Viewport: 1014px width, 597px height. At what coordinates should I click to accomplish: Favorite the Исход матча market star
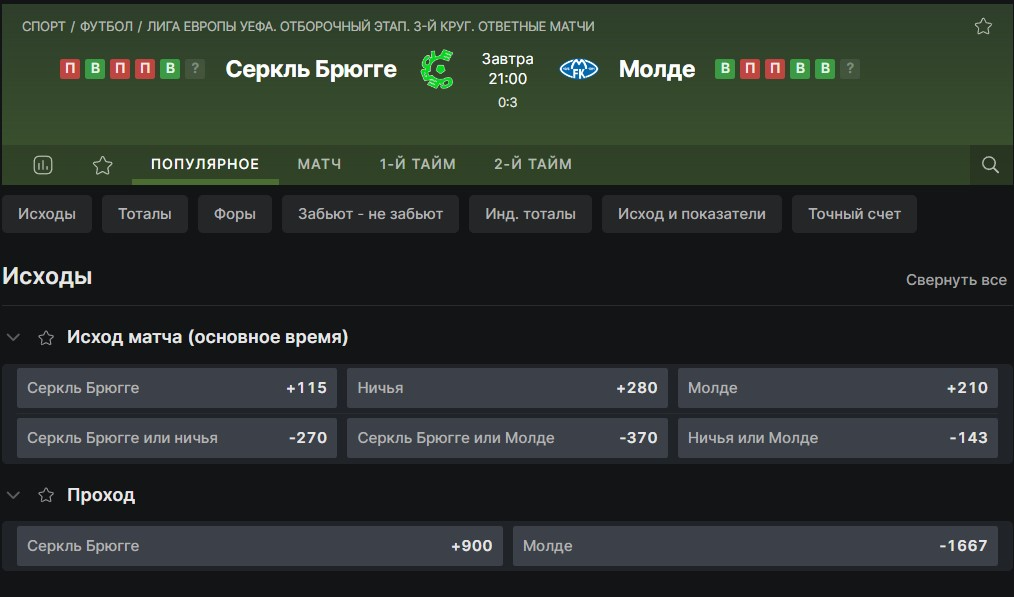[46, 338]
